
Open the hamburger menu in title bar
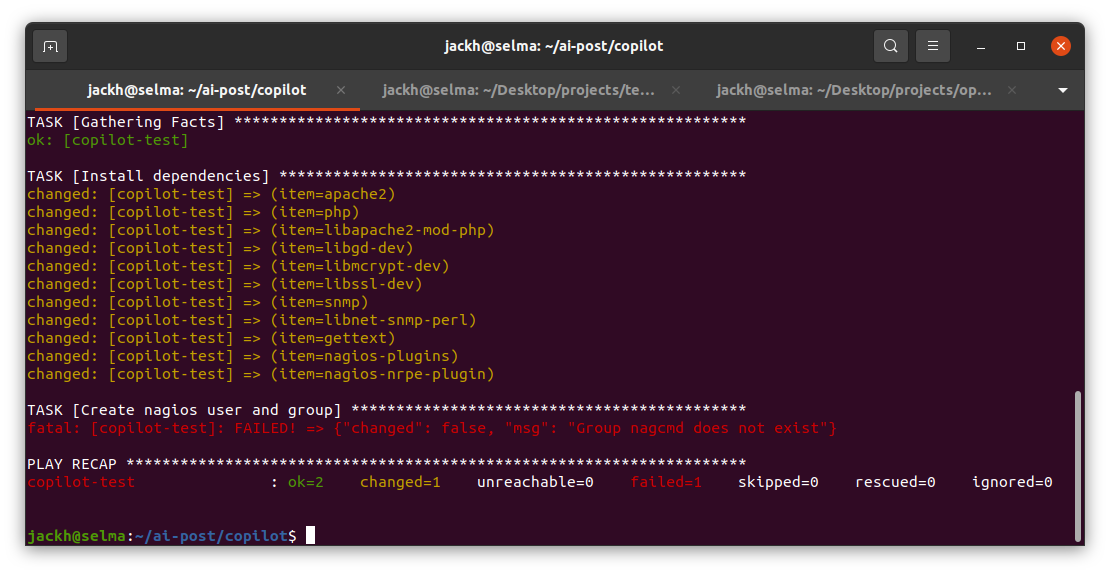pyautogui.click(x=933, y=46)
